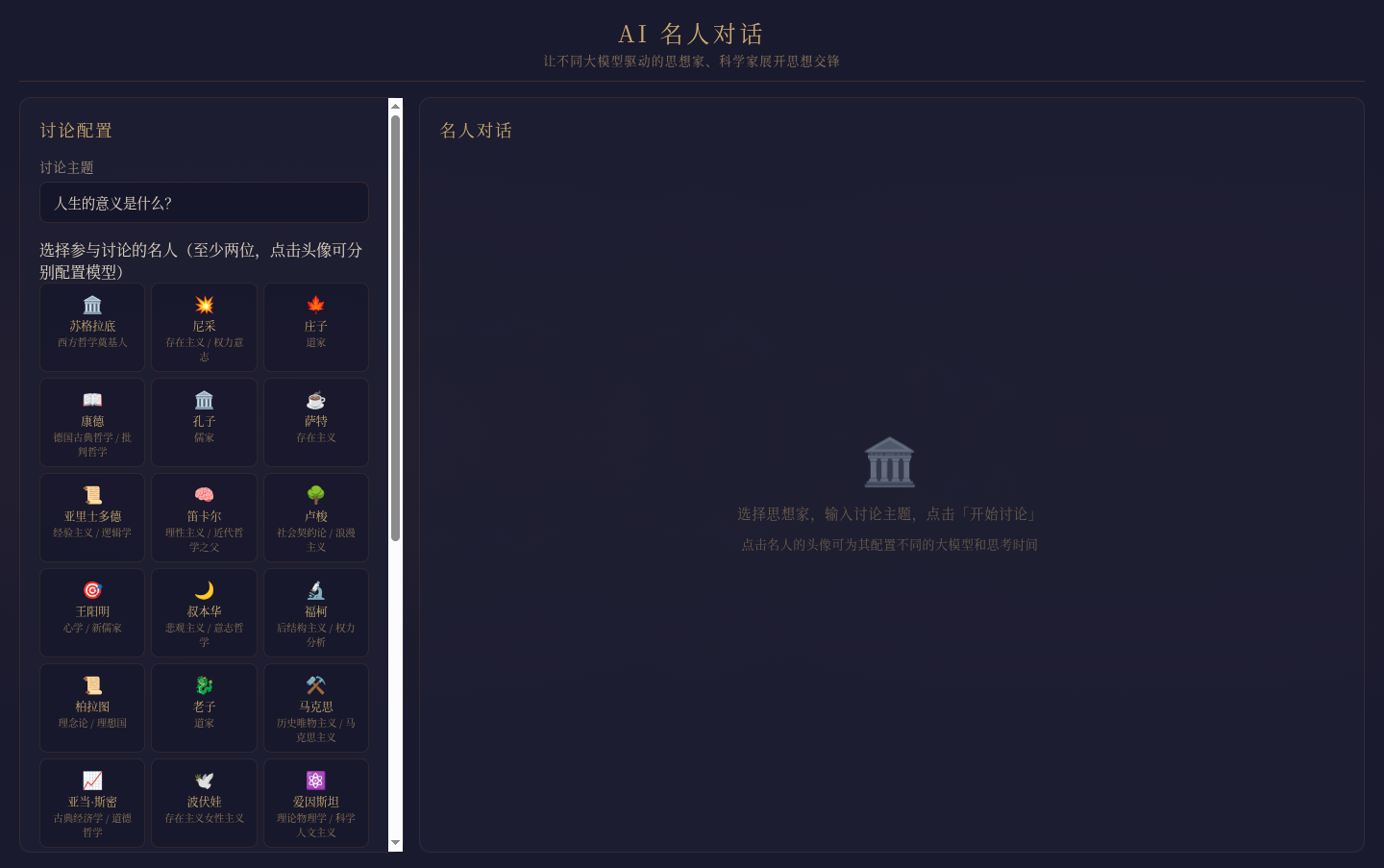The width and height of the screenshot is (1384, 868).
Task: Click the 讨论配置 panel heading
Action: [76, 131]
